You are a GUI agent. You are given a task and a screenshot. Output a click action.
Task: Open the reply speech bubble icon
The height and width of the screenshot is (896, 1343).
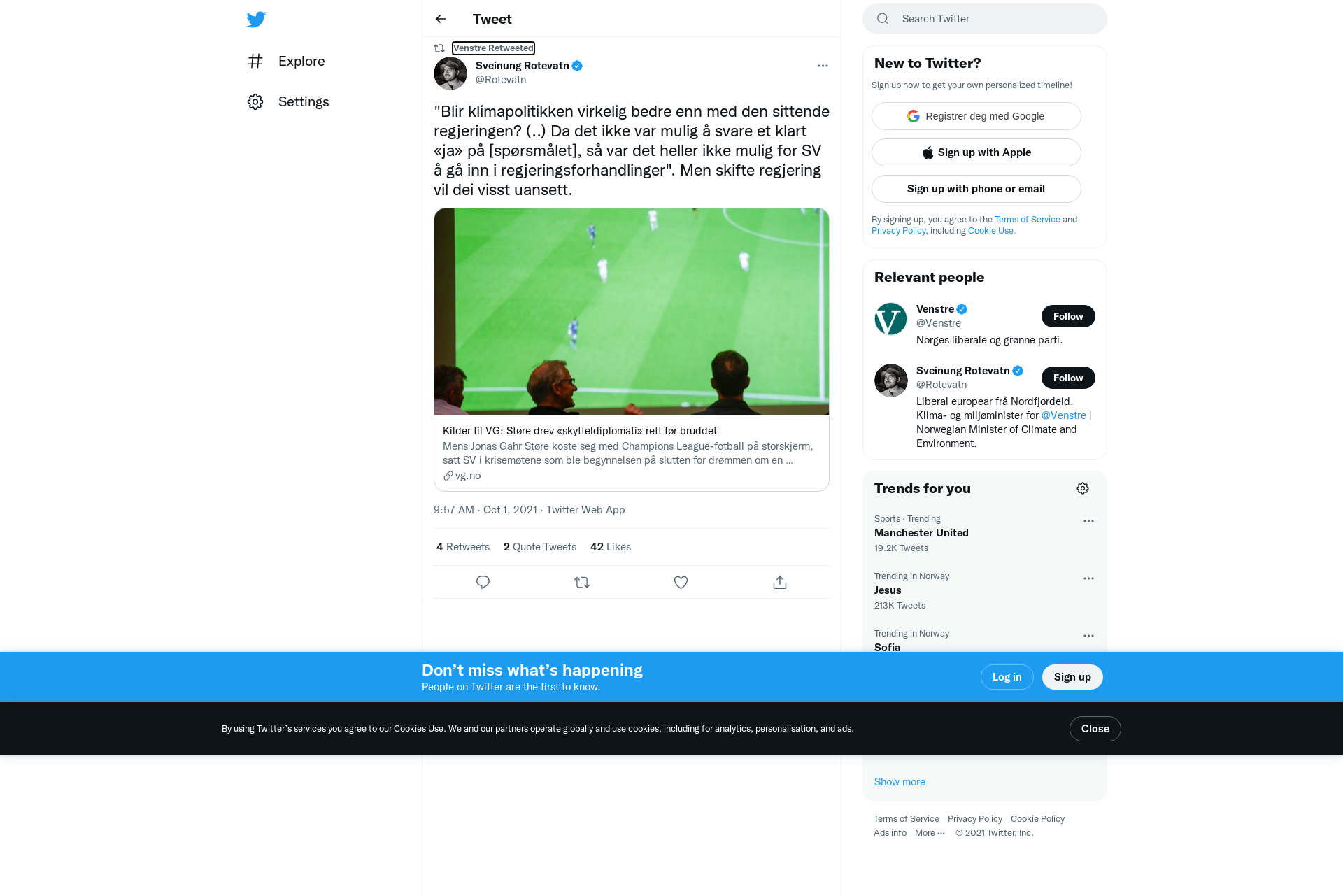(483, 582)
